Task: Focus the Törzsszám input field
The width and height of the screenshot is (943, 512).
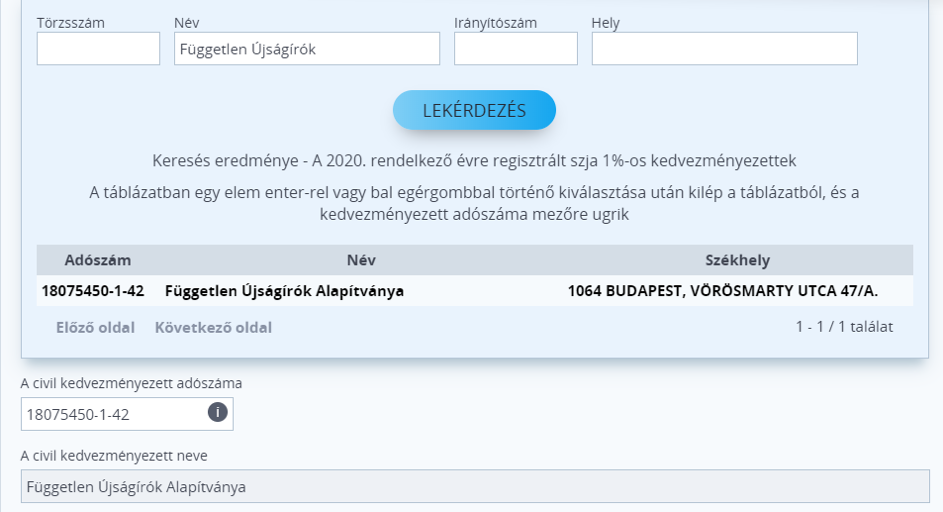Action: tap(98, 49)
